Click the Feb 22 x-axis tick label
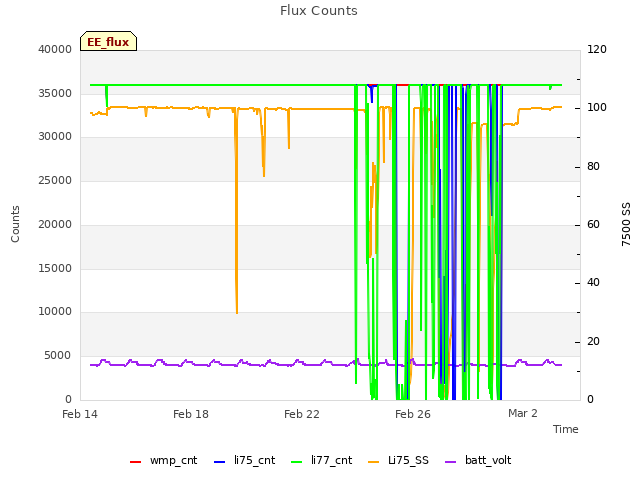This screenshot has height=480, width=640. pyautogui.click(x=302, y=414)
